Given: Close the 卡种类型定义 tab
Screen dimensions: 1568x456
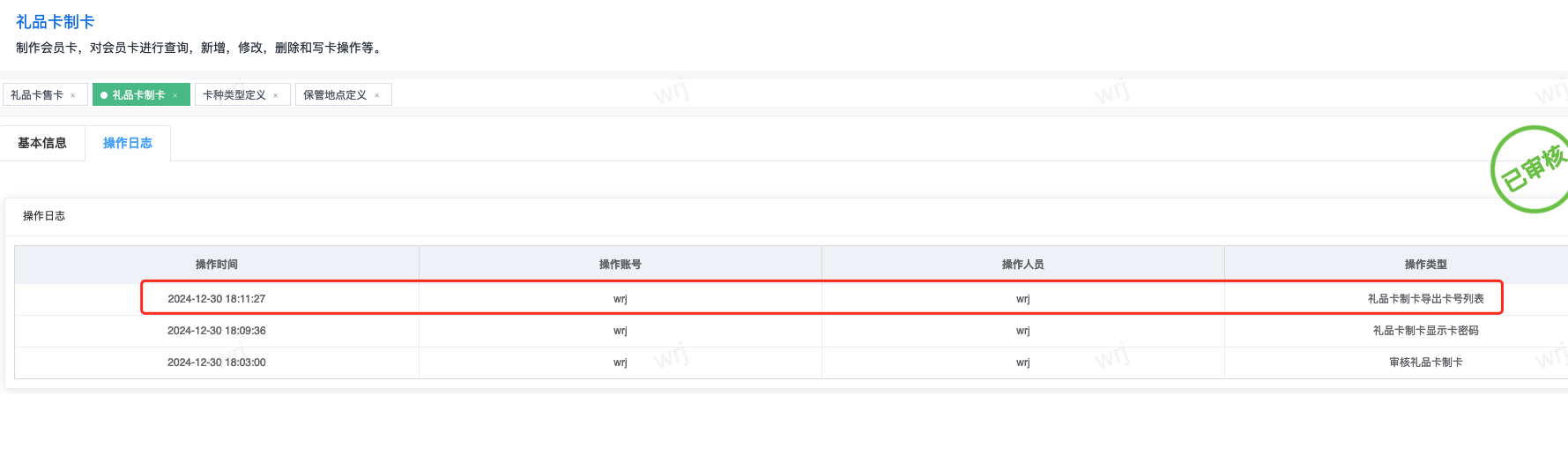Looking at the screenshot, I should [x=276, y=95].
